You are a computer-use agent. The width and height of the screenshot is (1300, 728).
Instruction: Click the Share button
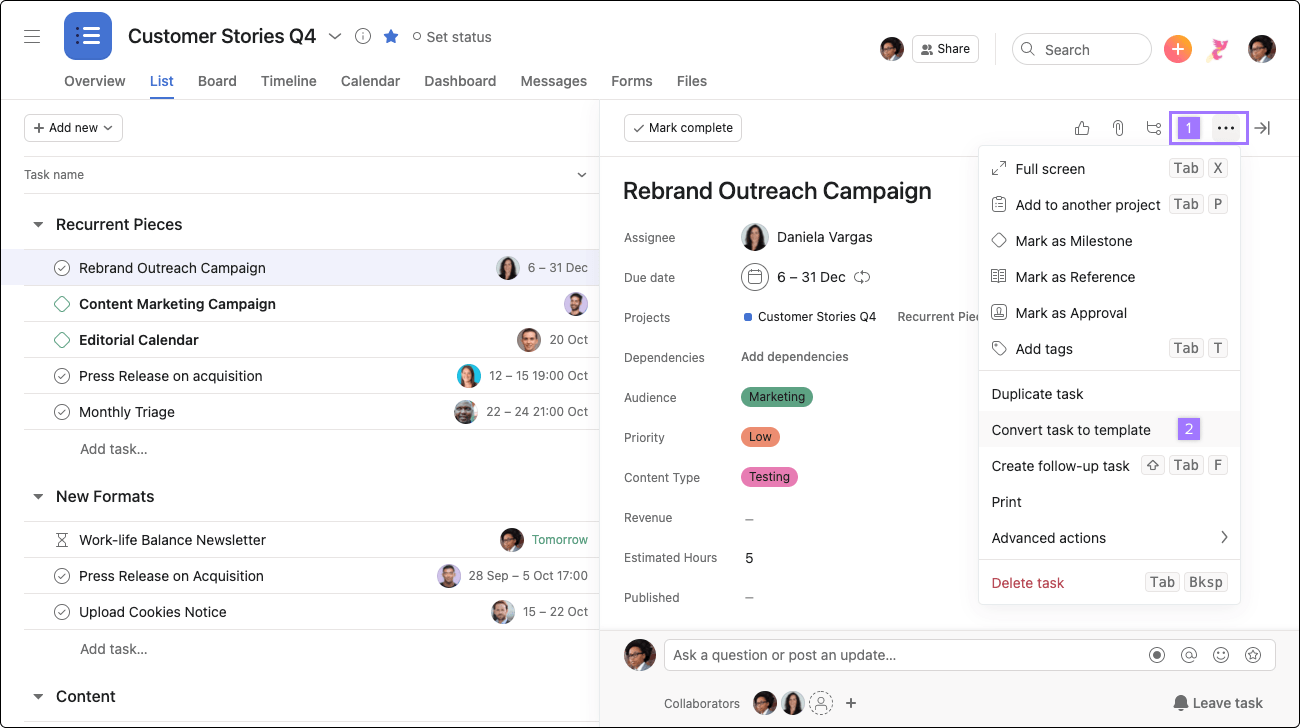(945, 49)
